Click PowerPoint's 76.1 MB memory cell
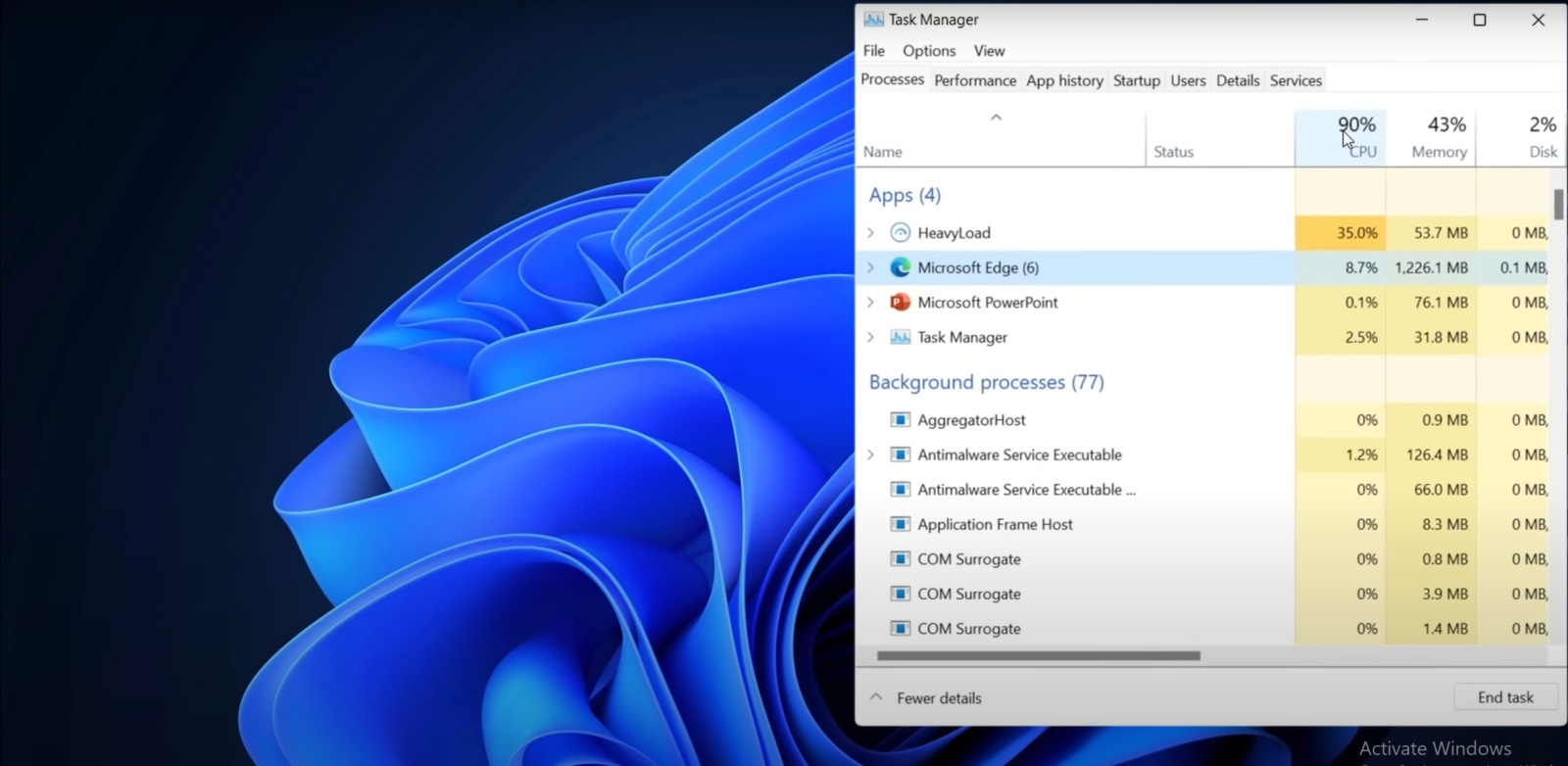Image resolution: width=1568 pixels, height=766 pixels. 1431,303
